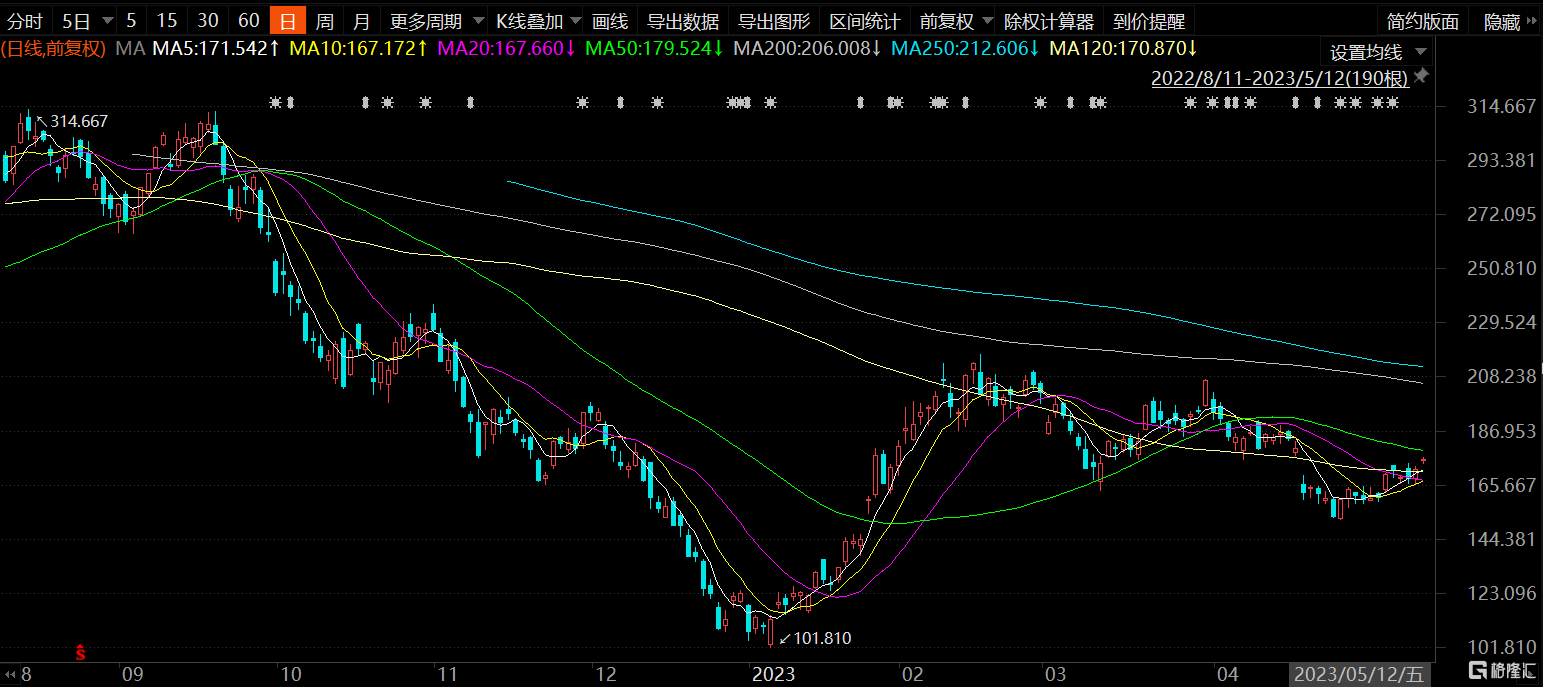Click the first event marker in the marker row
The width and height of the screenshot is (1543, 687).
pos(276,102)
